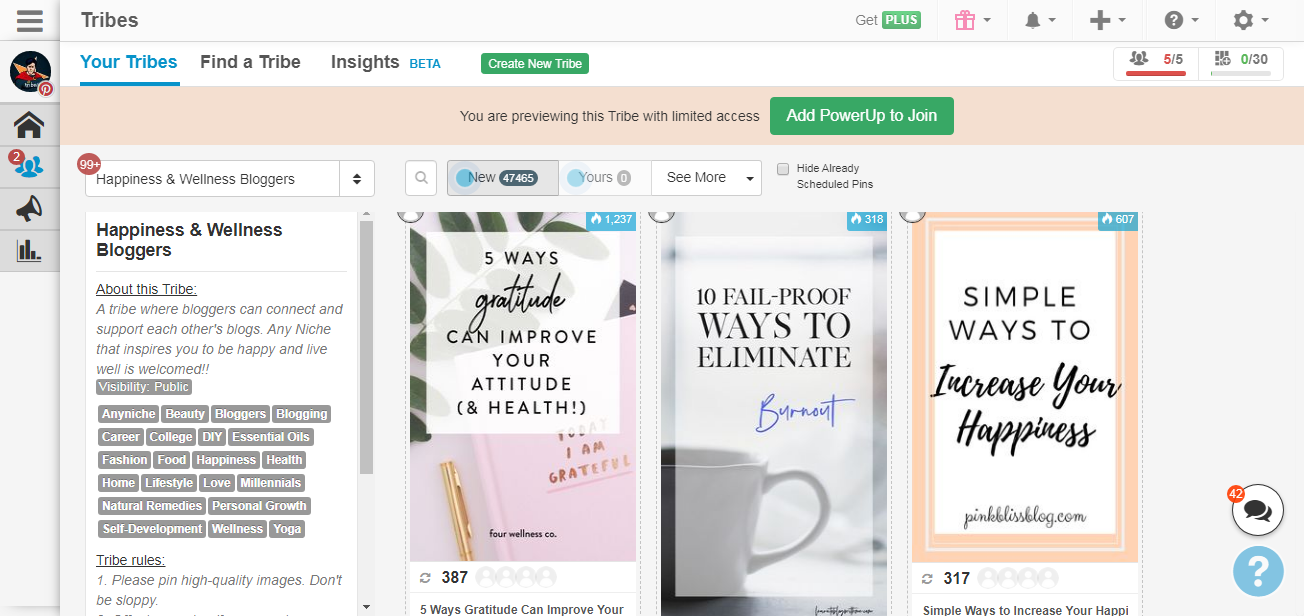Go to Home in the left sidebar

pyautogui.click(x=29, y=125)
